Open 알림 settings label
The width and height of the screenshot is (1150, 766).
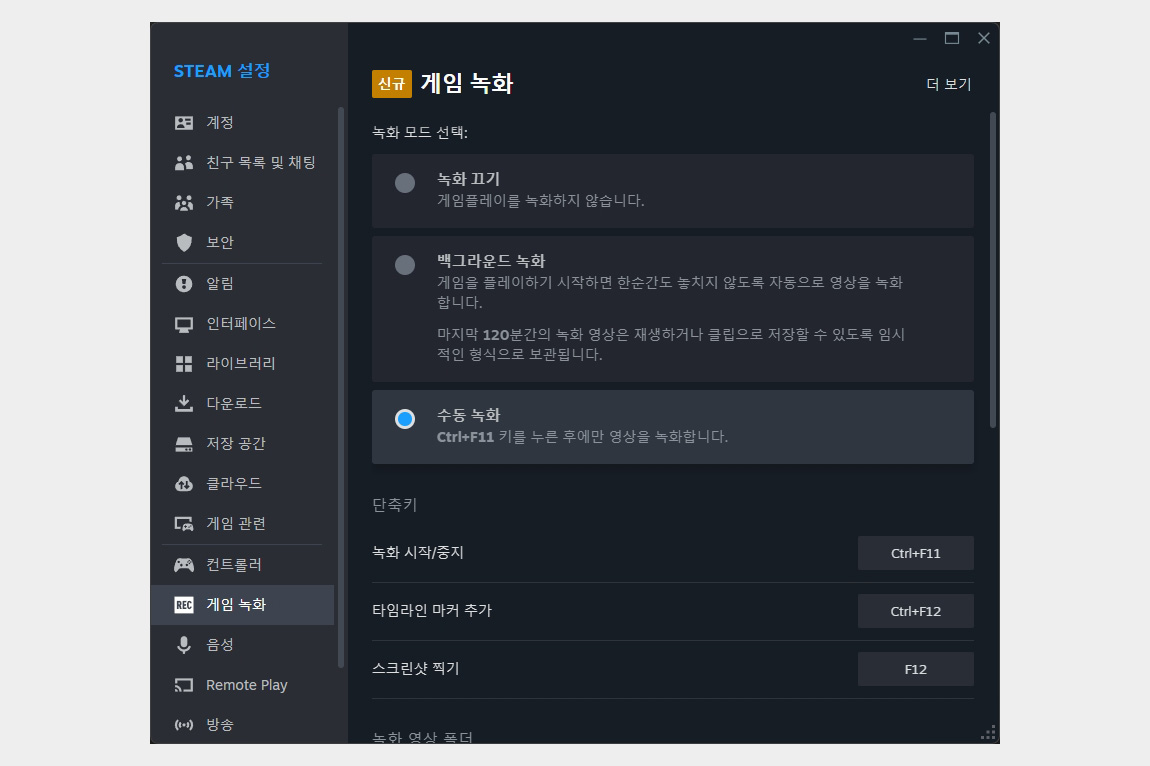220,283
